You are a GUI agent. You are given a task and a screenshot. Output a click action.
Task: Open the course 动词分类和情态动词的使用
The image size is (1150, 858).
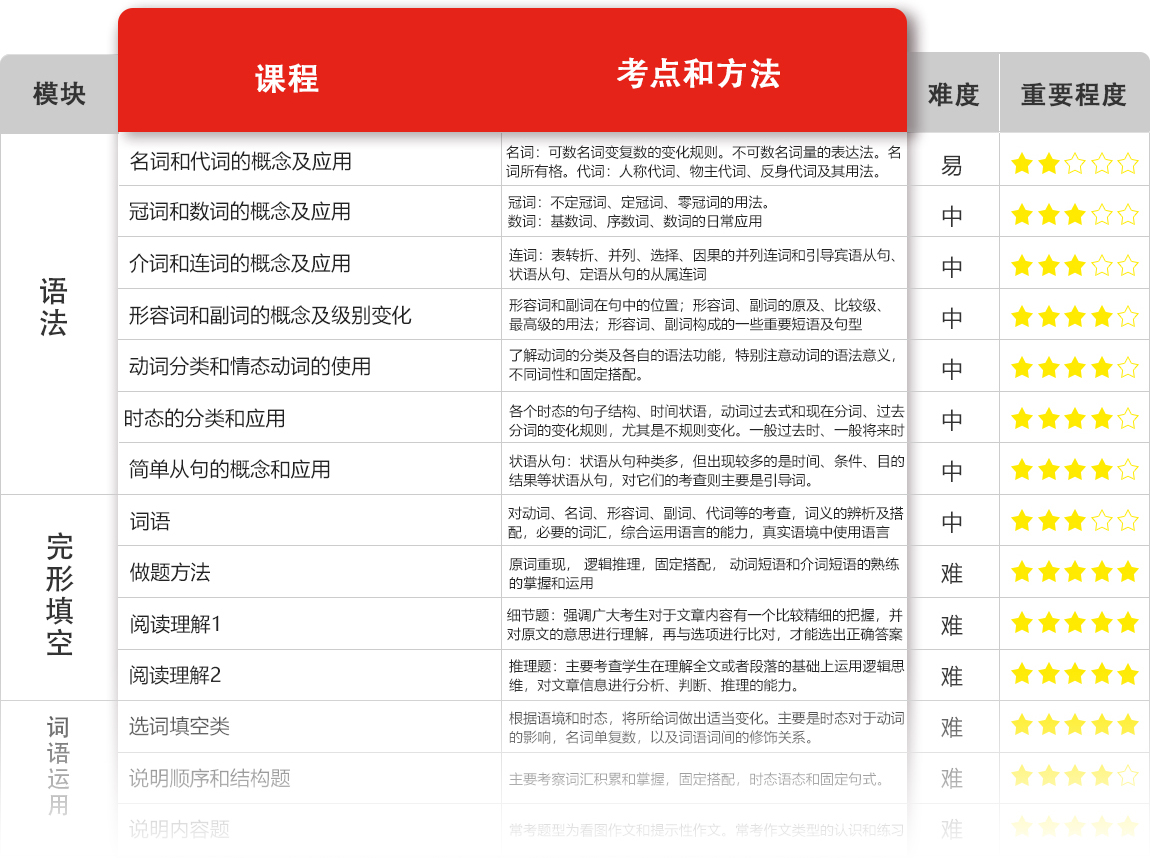[x=250, y=366]
